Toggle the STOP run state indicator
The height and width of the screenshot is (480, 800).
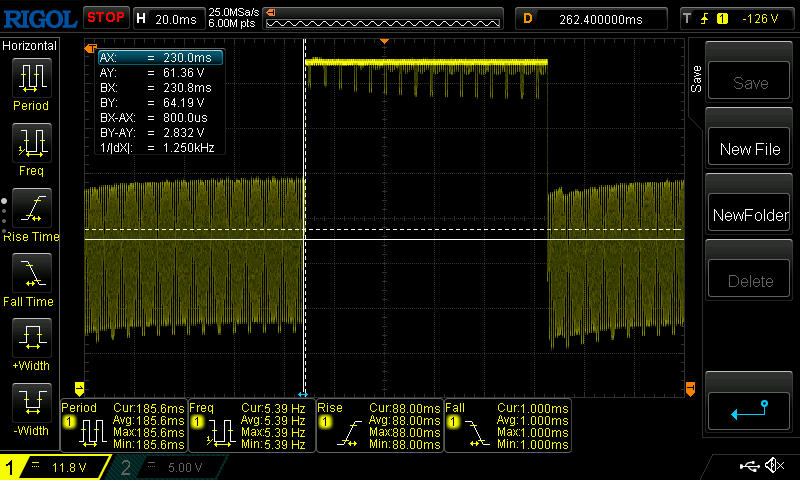[x=105, y=17]
